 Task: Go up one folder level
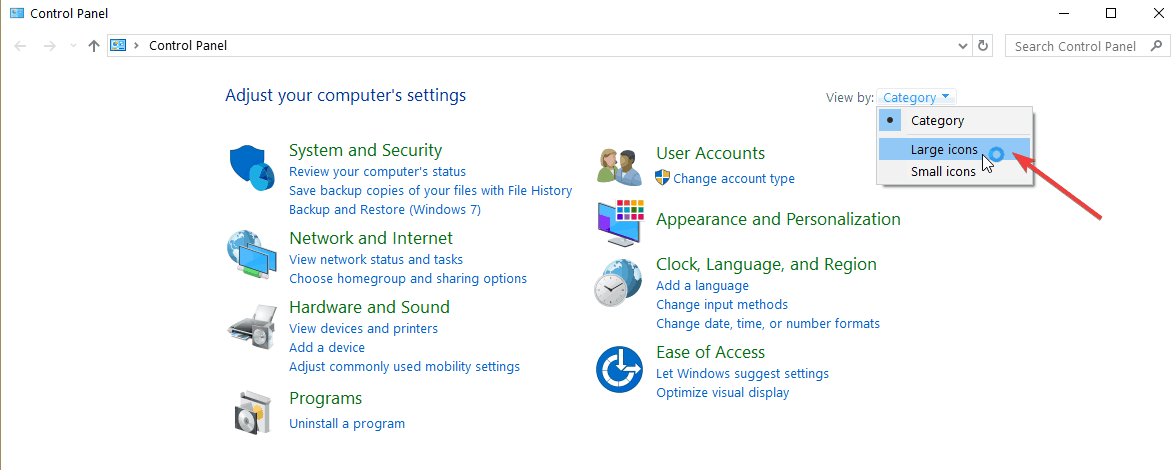[94, 46]
